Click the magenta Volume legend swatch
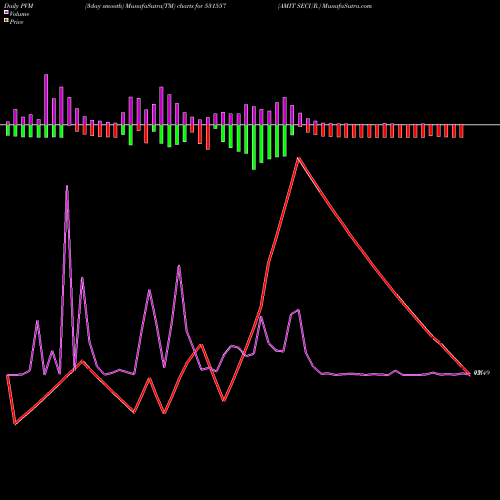Image resolution: width=500 pixels, height=500 pixels. point(6,13)
